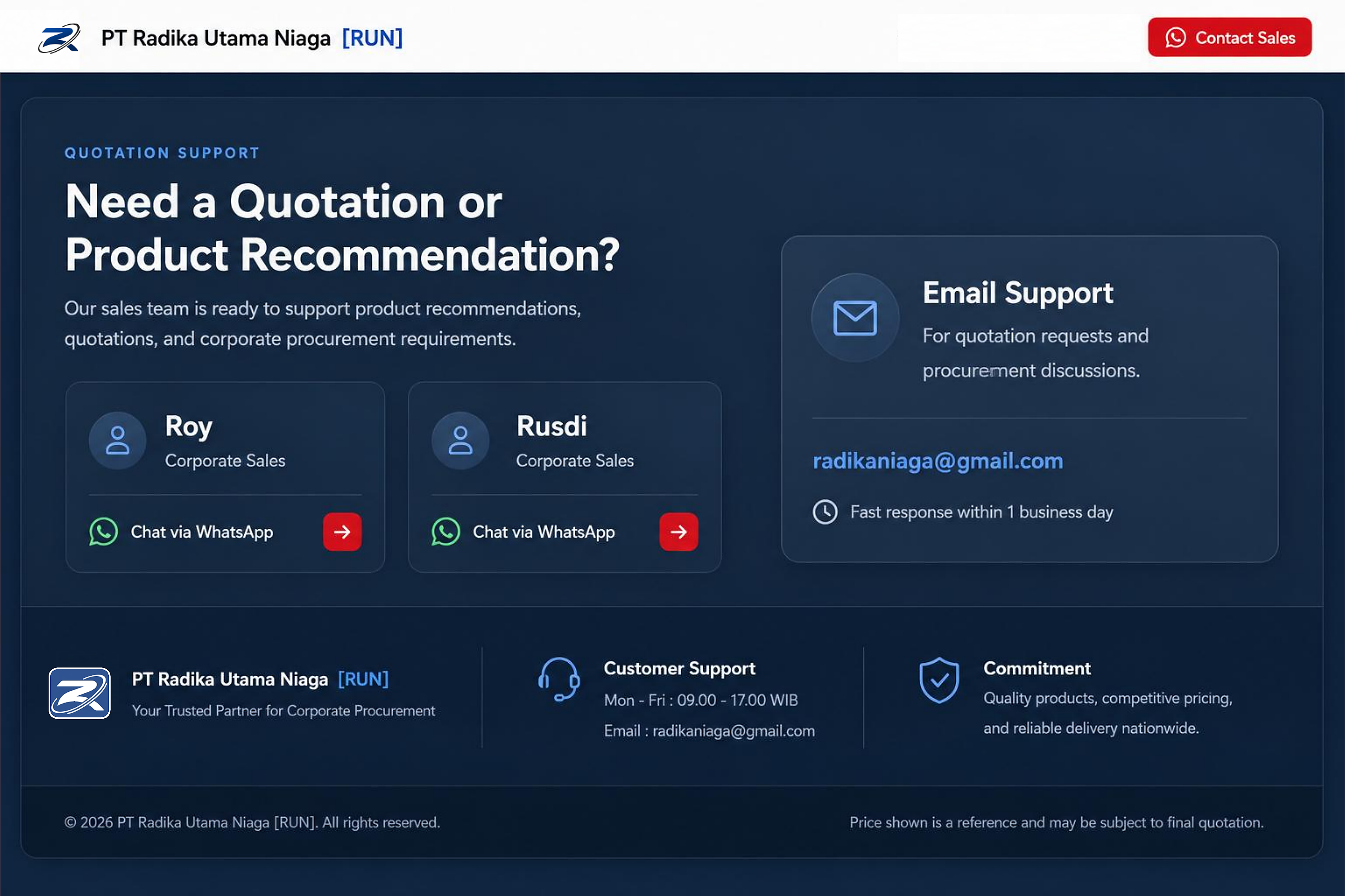Image resolution: width=1345 pixels, height=896 pixels.
Task: Click the clock icon beside fast response
Action: coord(825,512)
